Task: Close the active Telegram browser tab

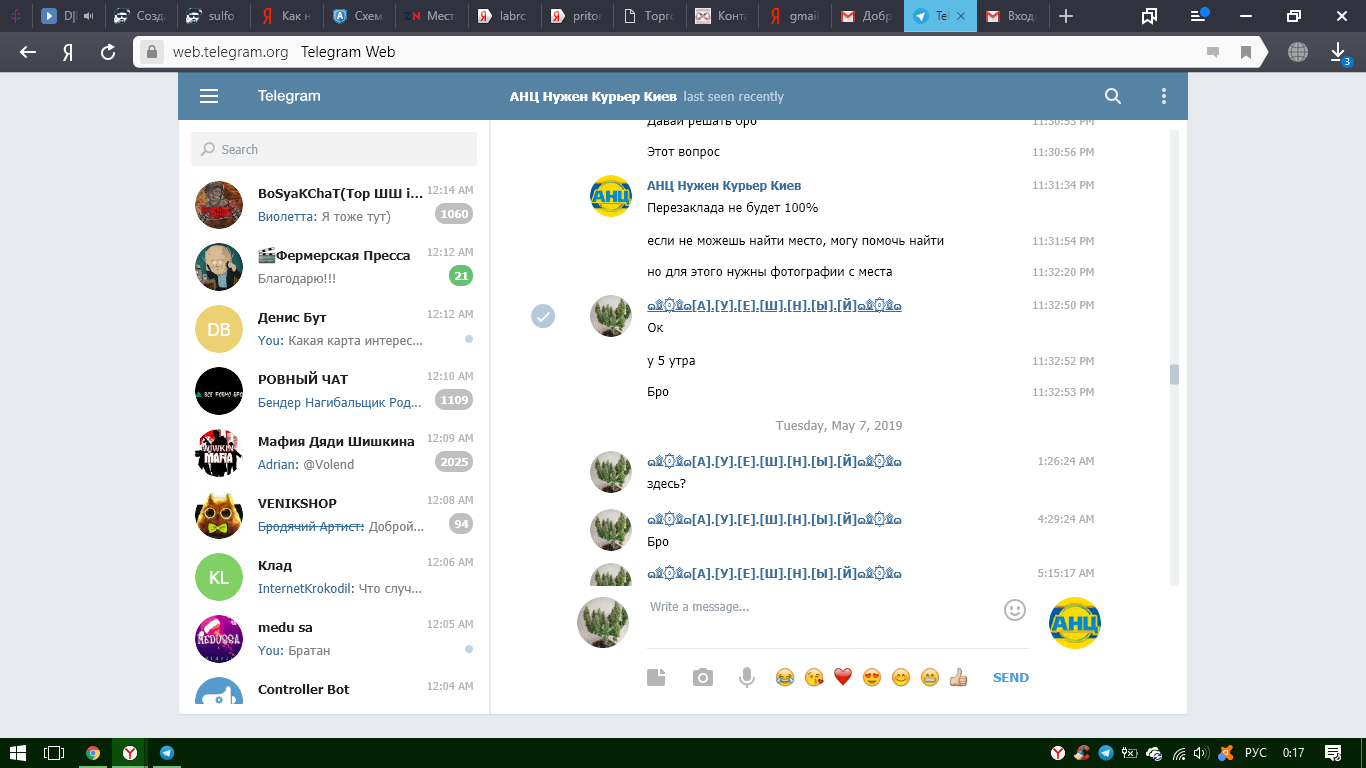Action: coord(961,16)
